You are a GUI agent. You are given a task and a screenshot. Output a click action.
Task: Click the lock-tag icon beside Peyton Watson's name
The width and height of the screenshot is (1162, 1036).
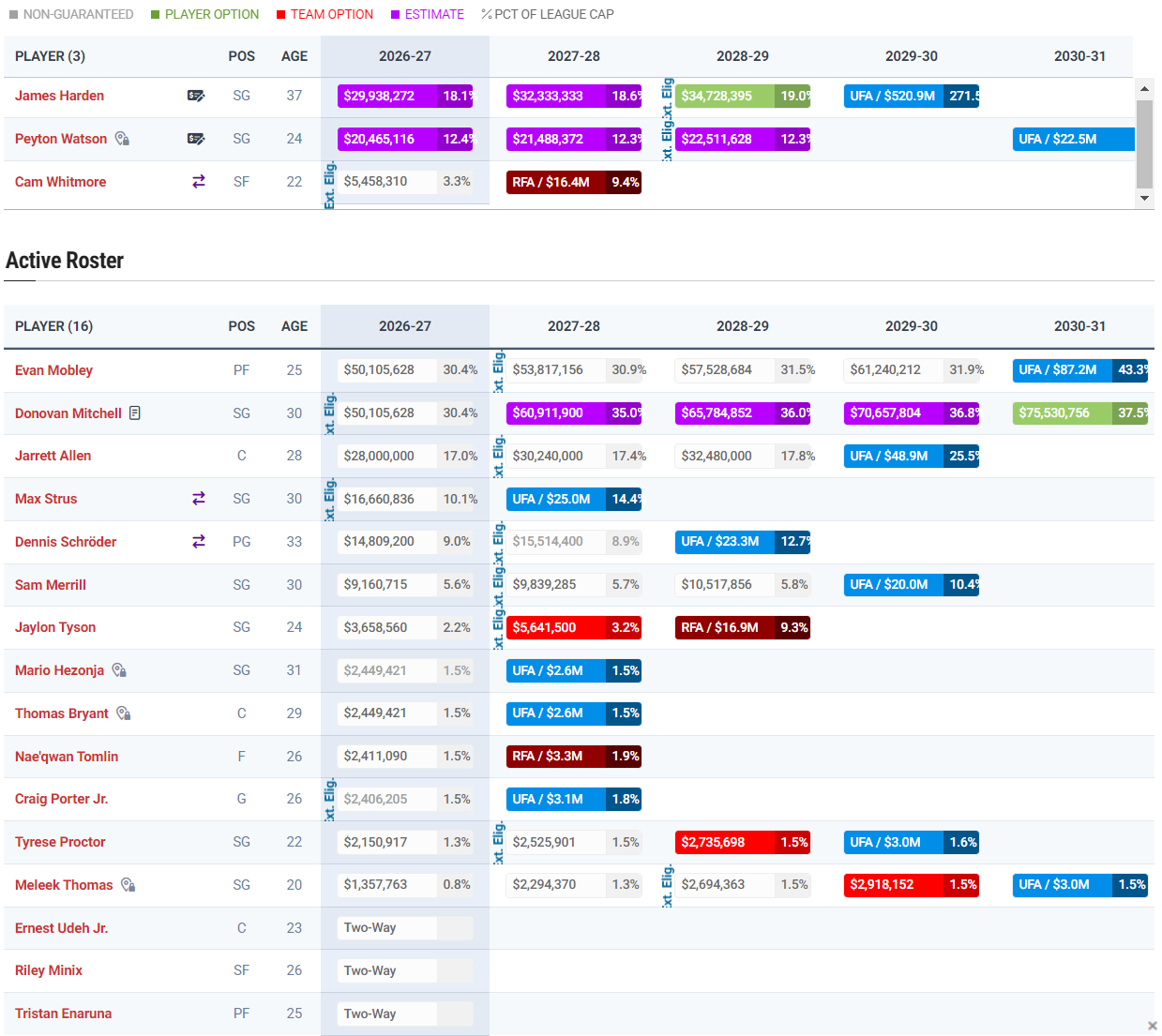coord(122,139)
